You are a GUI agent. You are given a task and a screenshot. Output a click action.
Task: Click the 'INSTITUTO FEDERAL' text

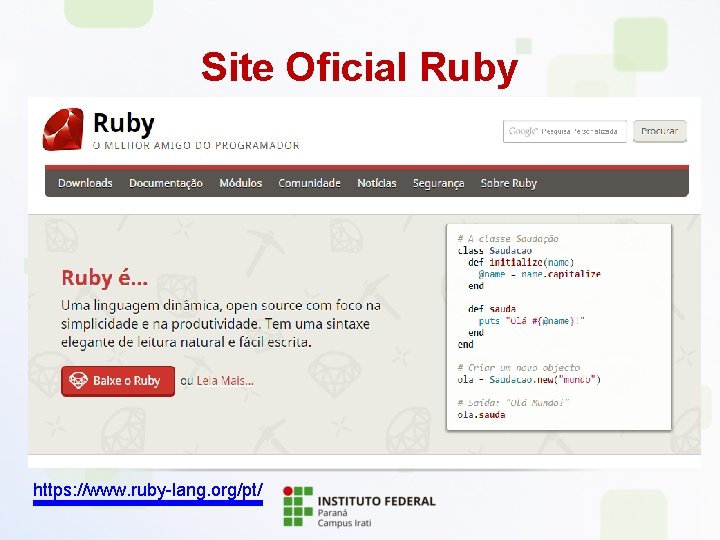tap(377, 501)
